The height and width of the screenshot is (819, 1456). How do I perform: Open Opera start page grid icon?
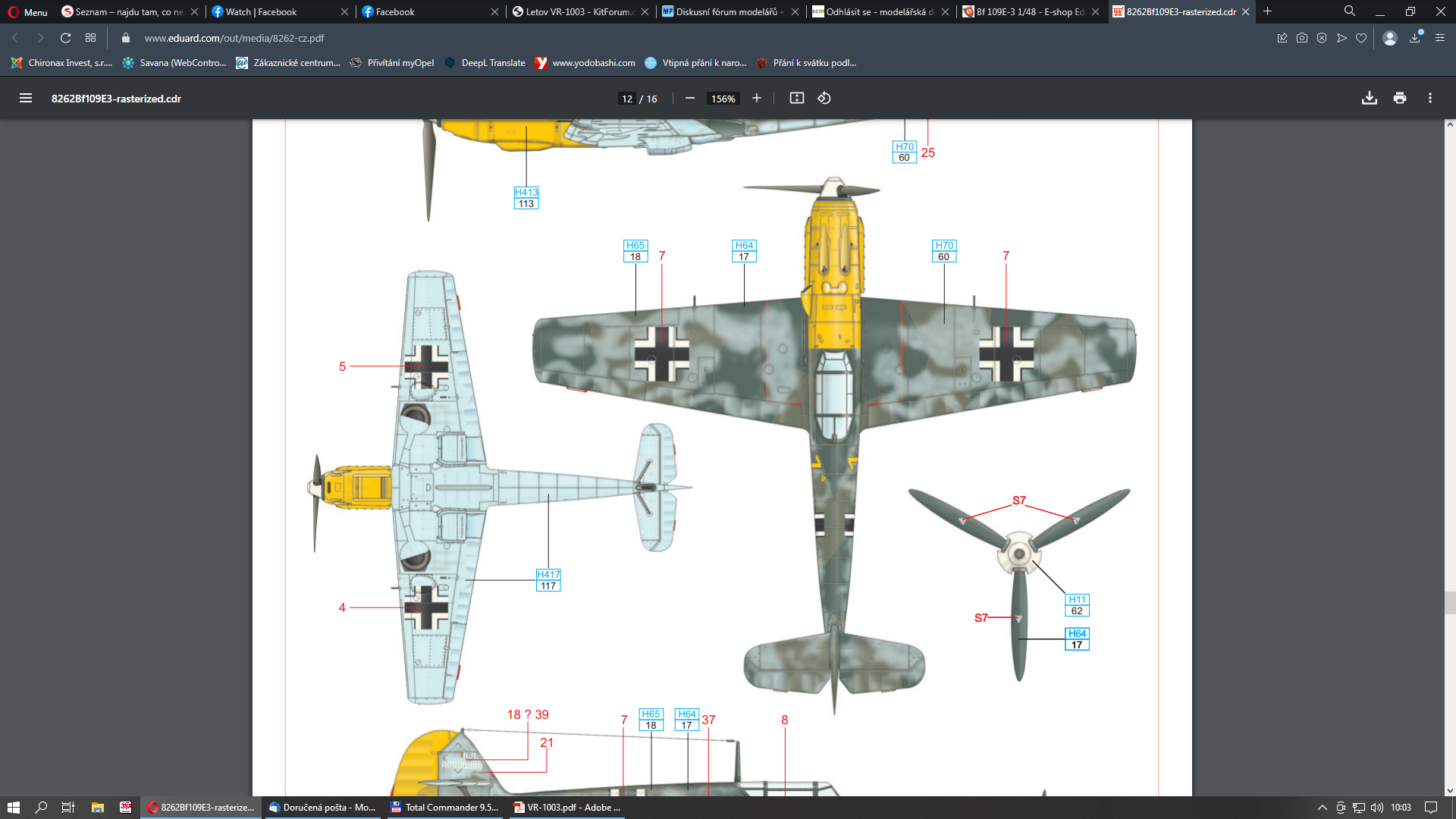[x=91, y=38]
